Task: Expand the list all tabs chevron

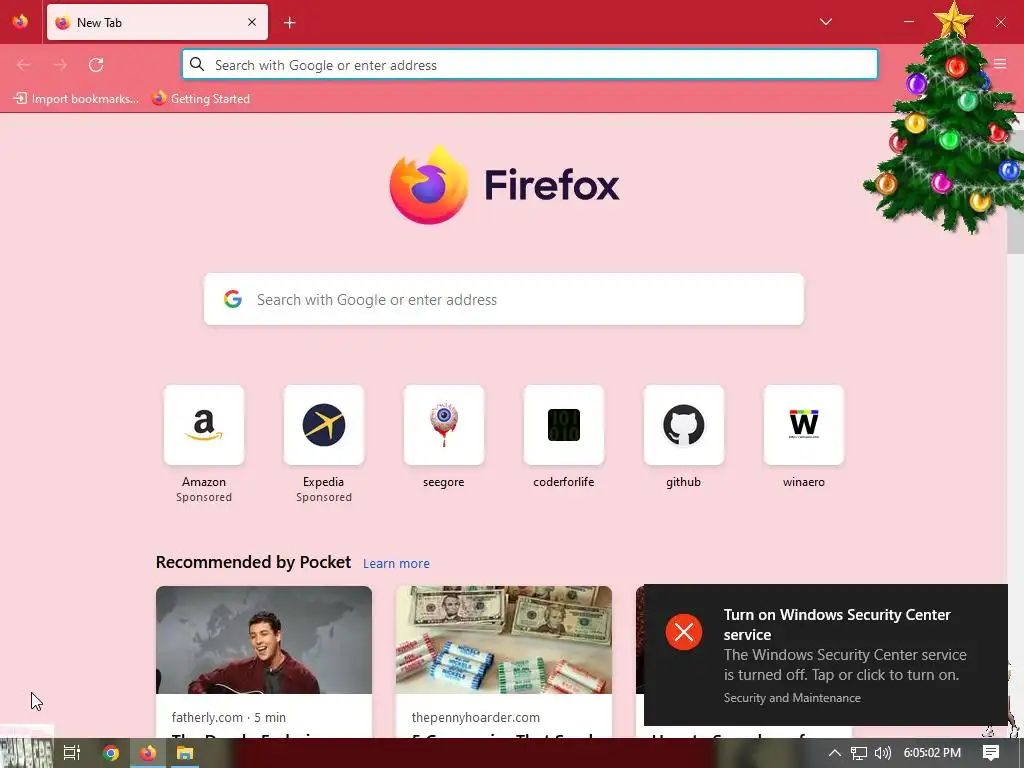Action: click(x=825, y=22)
